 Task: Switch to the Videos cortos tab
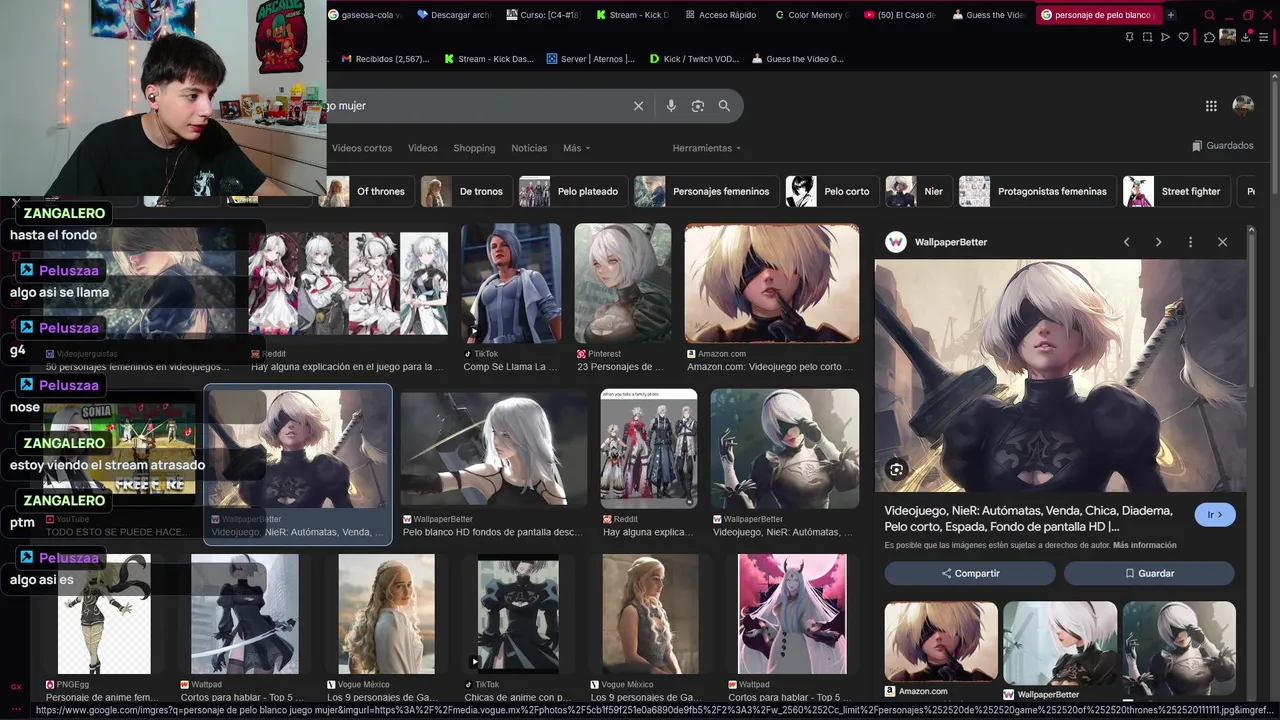point(362,148)
